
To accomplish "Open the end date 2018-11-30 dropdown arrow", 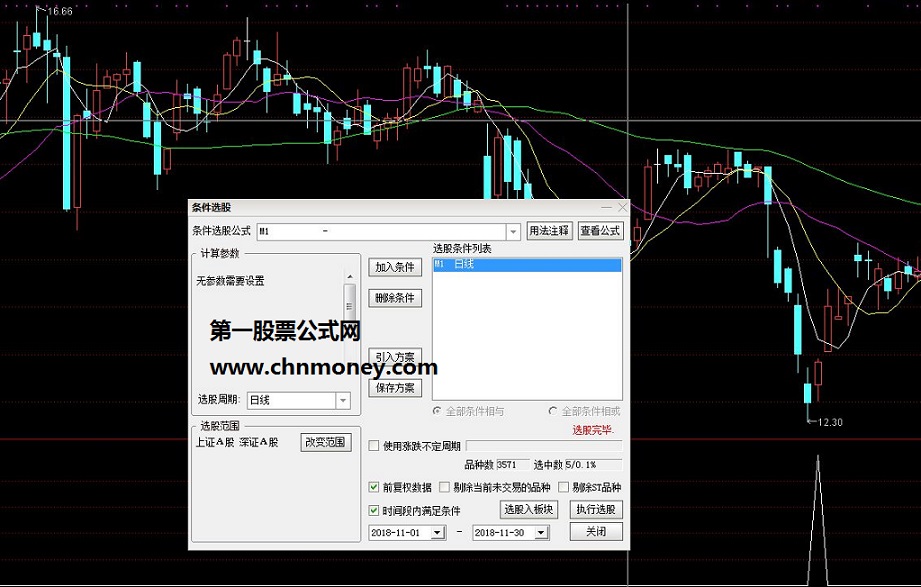I will tap(541, 533).
